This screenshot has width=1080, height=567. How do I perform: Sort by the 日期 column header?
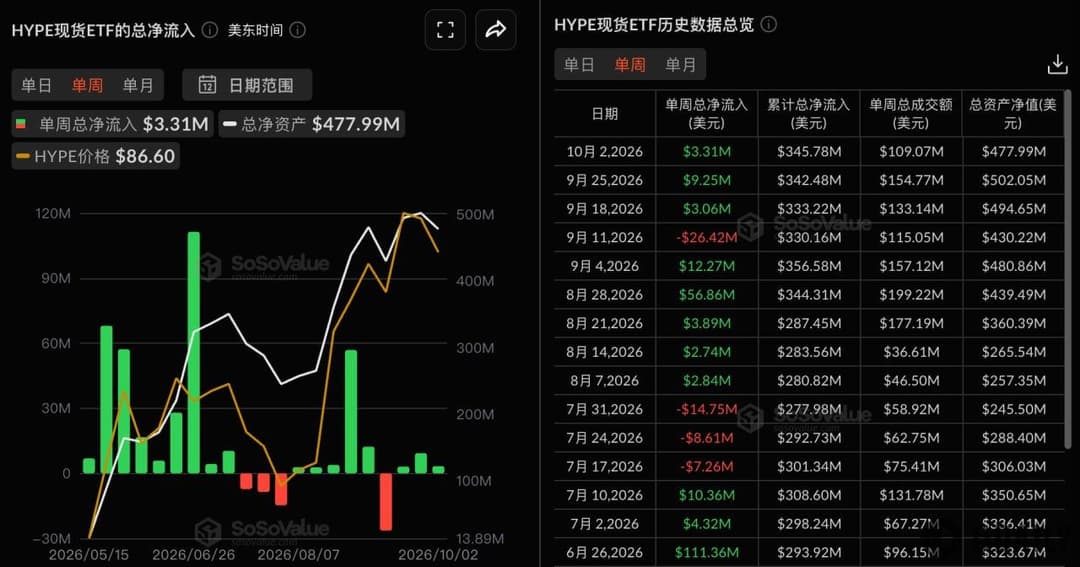pyautogui.click(x=605, y=114)
